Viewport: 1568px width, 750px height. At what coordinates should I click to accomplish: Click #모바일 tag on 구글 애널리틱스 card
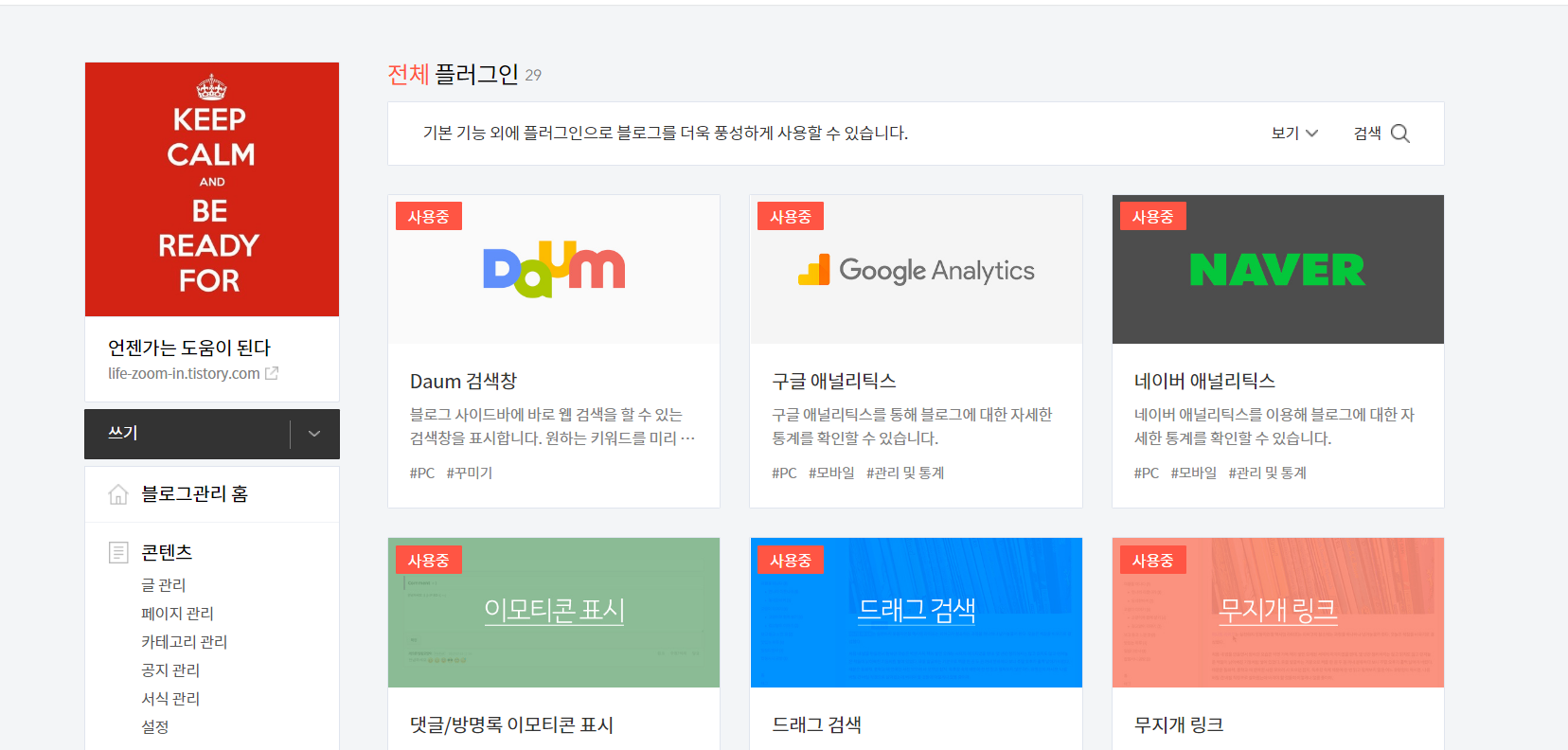tap(831, 473)
